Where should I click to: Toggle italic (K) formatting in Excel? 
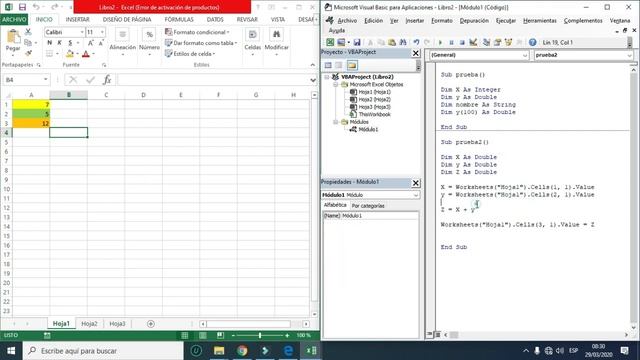(x=60, y=43)
